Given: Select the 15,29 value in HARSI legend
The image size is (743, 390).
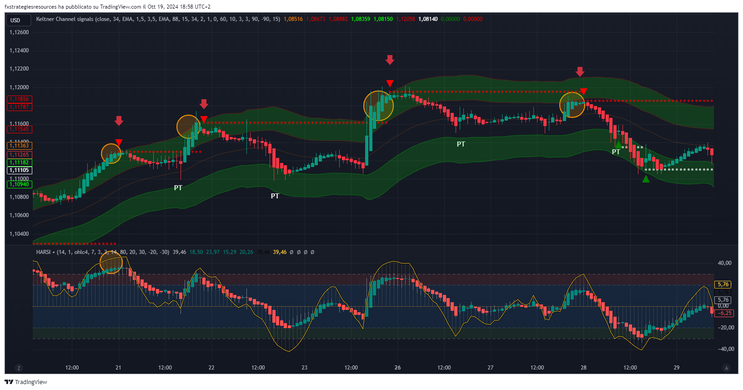Looking at the screenshot, I should [229, 252].
